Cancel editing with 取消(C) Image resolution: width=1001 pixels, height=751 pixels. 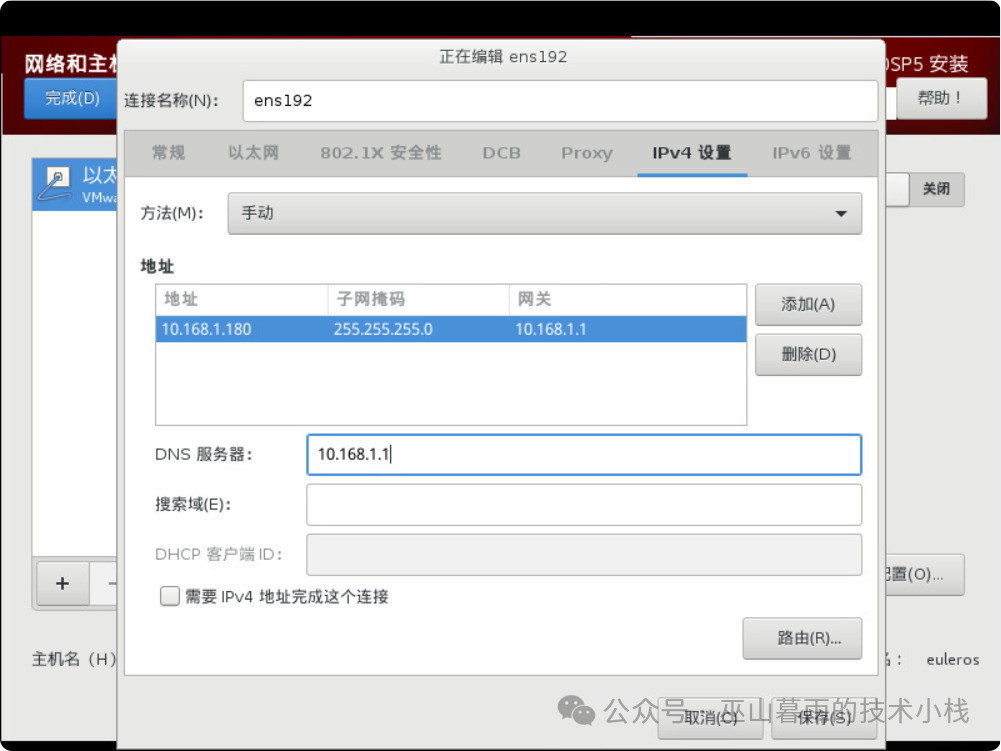pos(709,719)
